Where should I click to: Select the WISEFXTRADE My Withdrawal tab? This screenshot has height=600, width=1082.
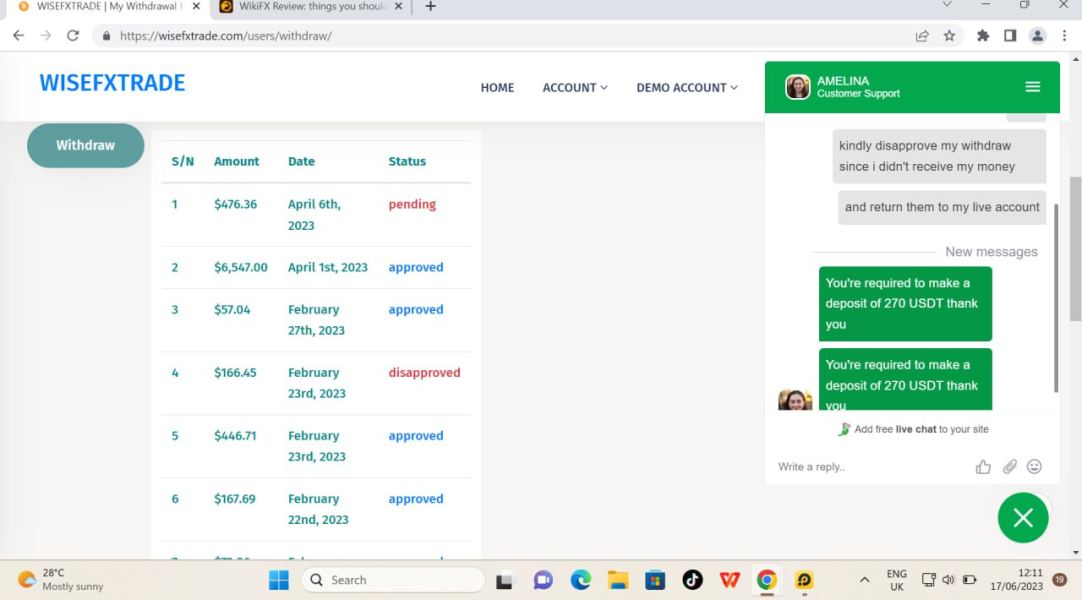tap(109, 7)
